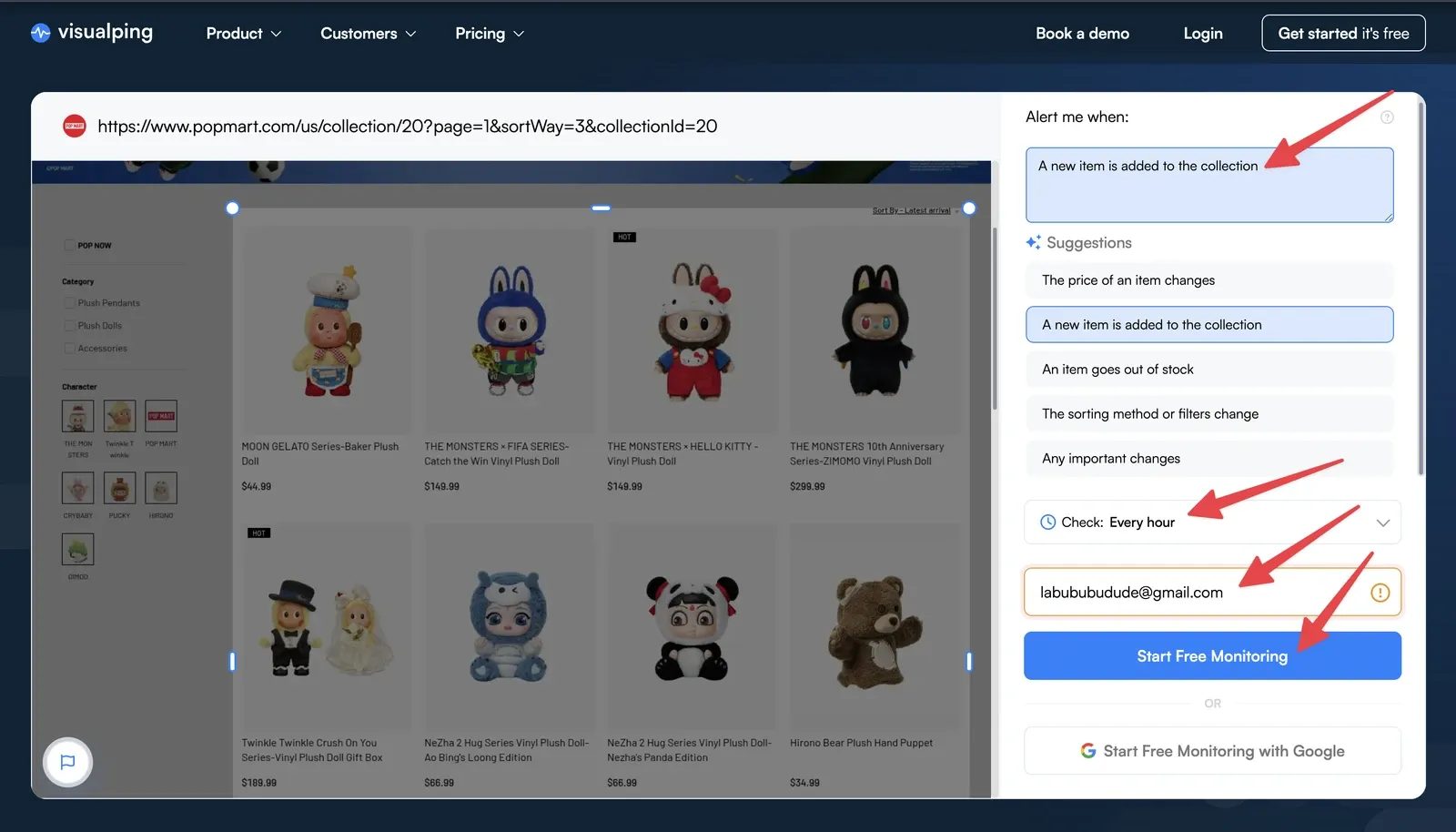Viewport: 1456px width, 832px height.
Task: Click the email warning icon
Action: click(1380, 593)
